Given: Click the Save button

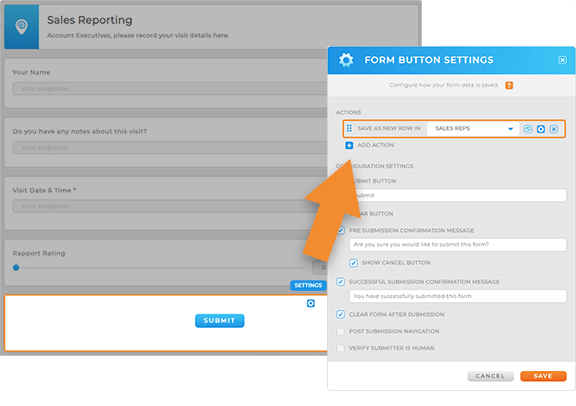Looking at the screenshot, I should click(543, 376).
